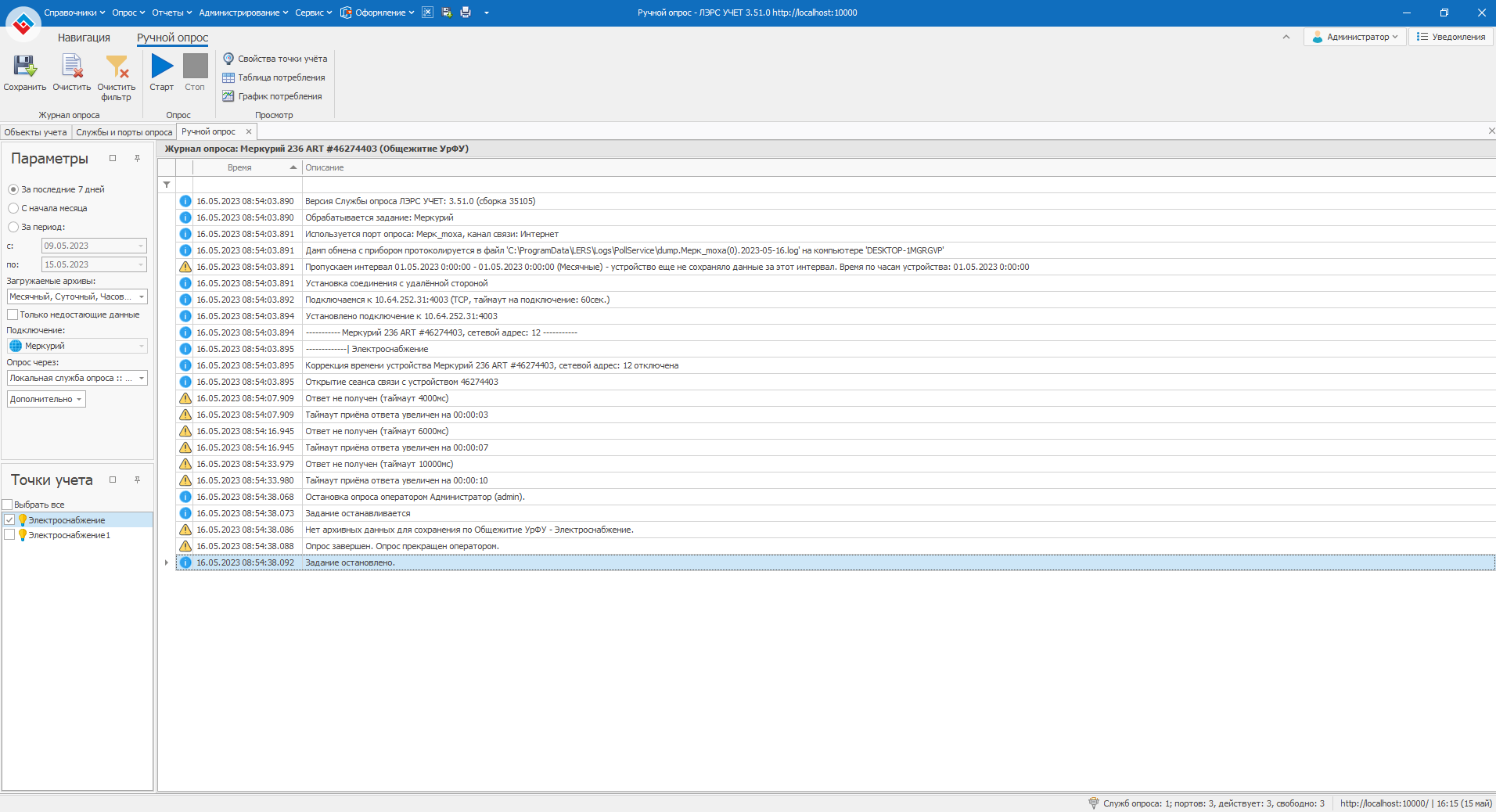
Task: Open the 'Опрос через' service dropdown
Action: [x=141, y=378]
